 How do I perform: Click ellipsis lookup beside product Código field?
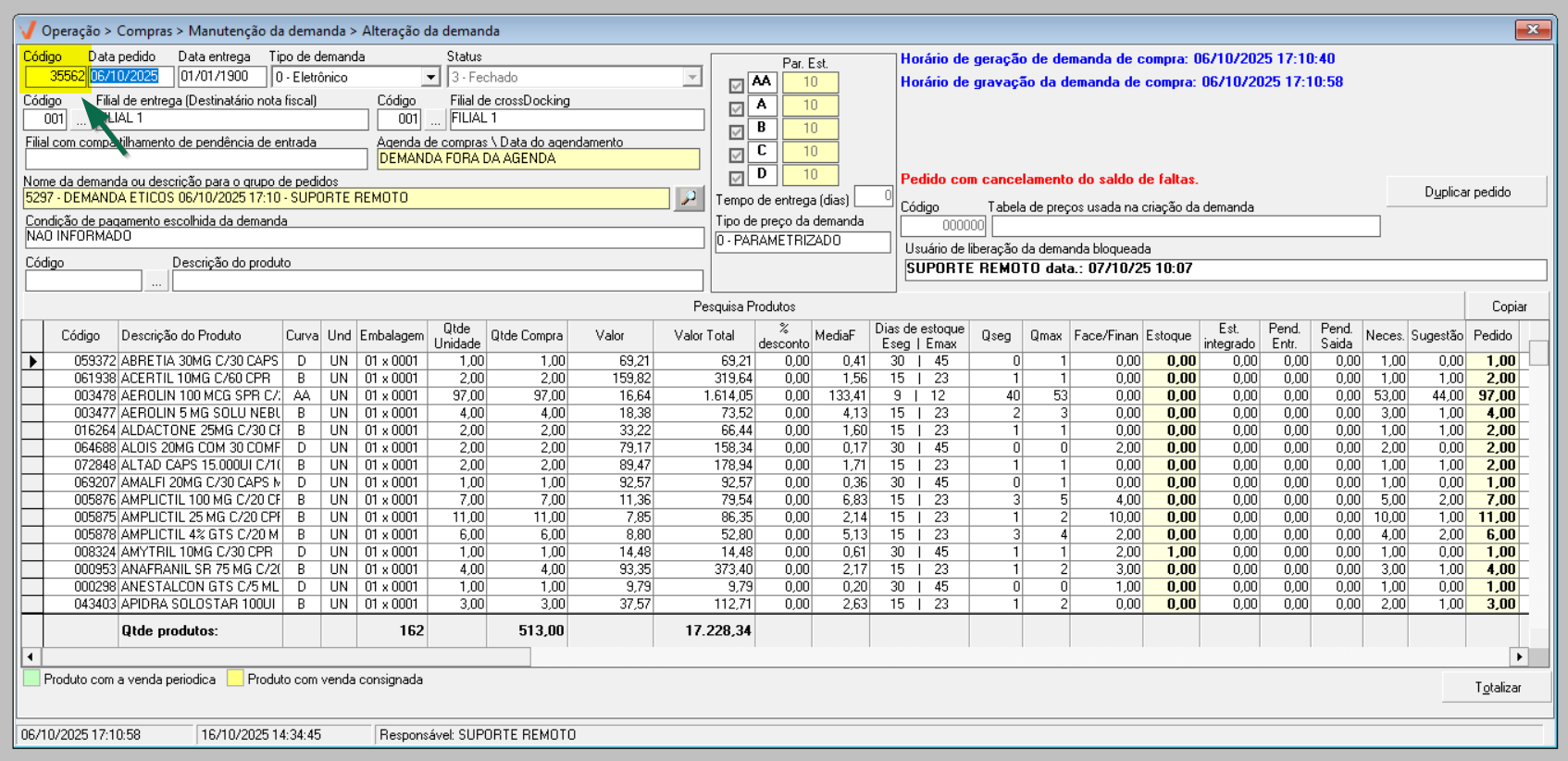[156, 281]
